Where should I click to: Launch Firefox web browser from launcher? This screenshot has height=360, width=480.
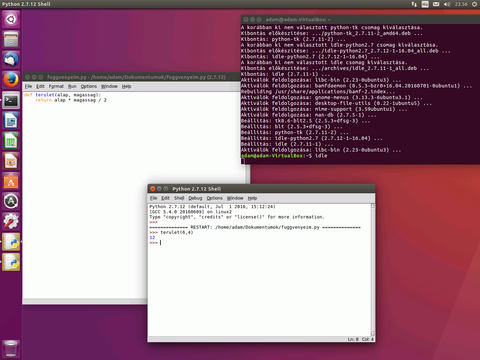11,80
